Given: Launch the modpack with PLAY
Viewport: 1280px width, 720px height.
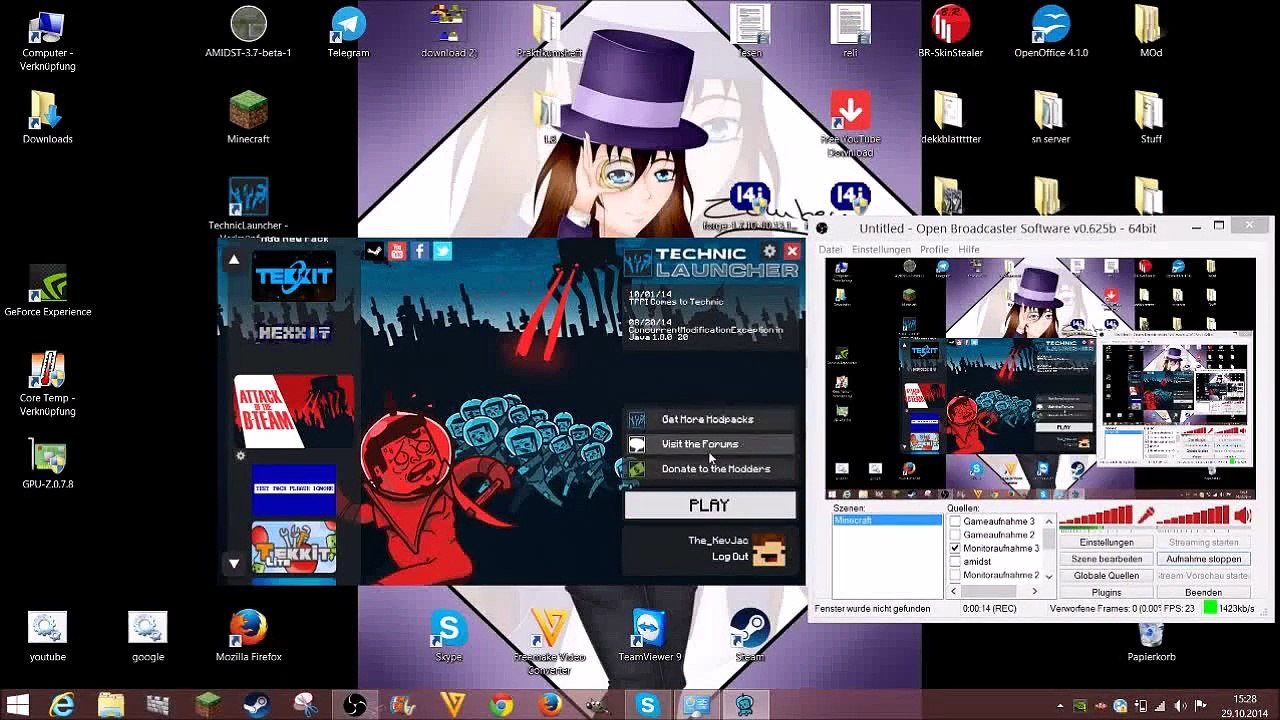Looking at the screenshot, I should pyautogui.click(x=710, y=505).
